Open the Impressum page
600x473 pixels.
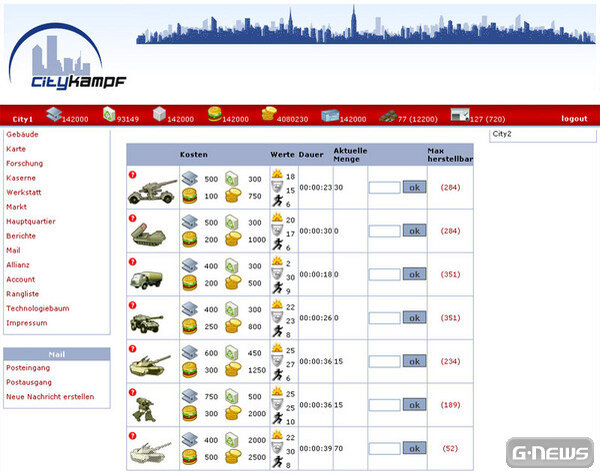pos(26,323)
